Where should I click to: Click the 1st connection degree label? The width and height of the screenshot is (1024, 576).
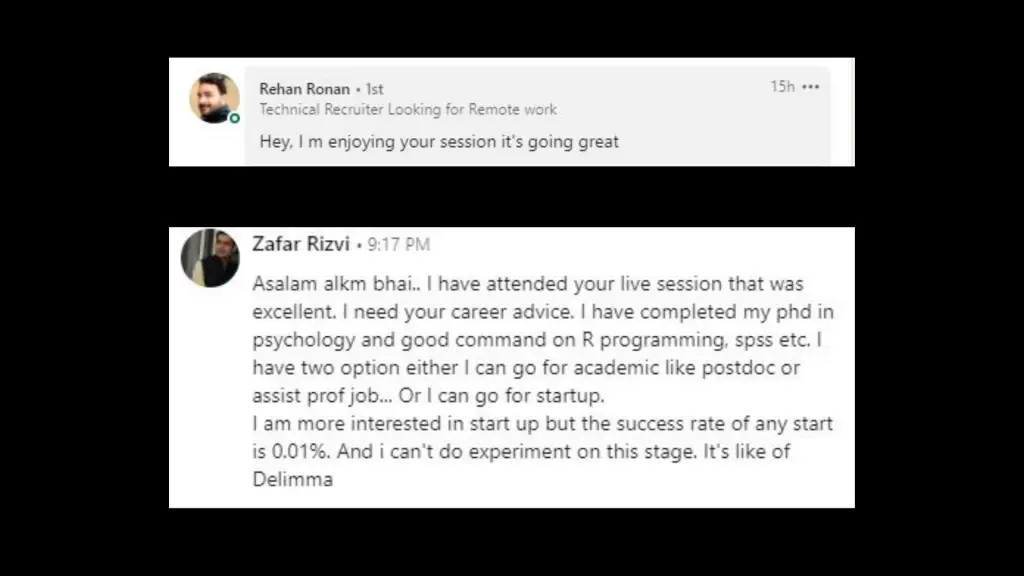[375, 89]
